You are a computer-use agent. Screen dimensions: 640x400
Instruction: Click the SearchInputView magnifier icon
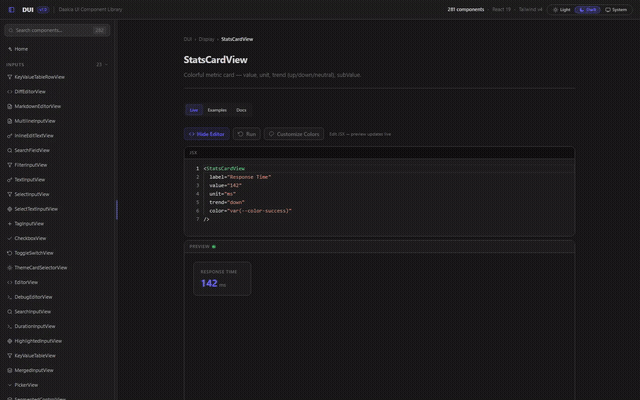point(10,312)
